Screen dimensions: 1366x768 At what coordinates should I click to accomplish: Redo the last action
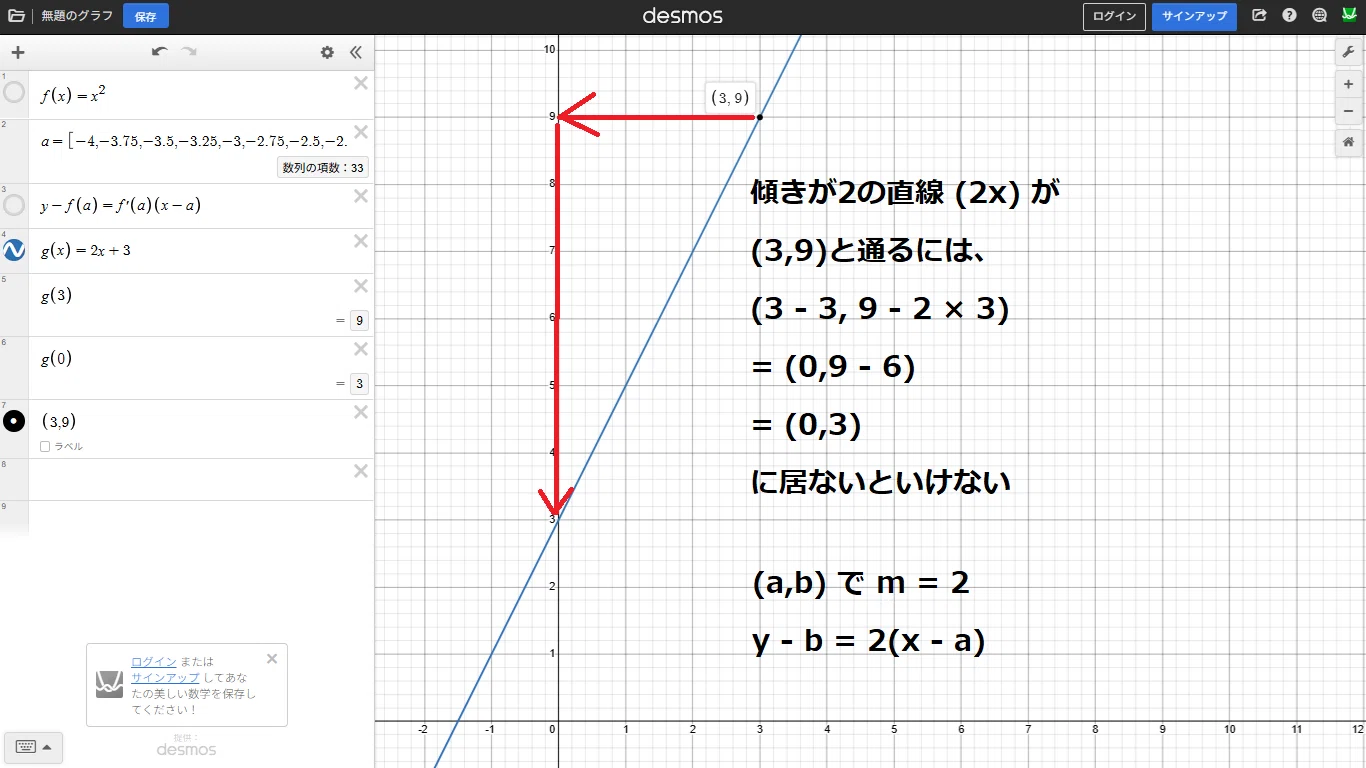coord(189,52)
